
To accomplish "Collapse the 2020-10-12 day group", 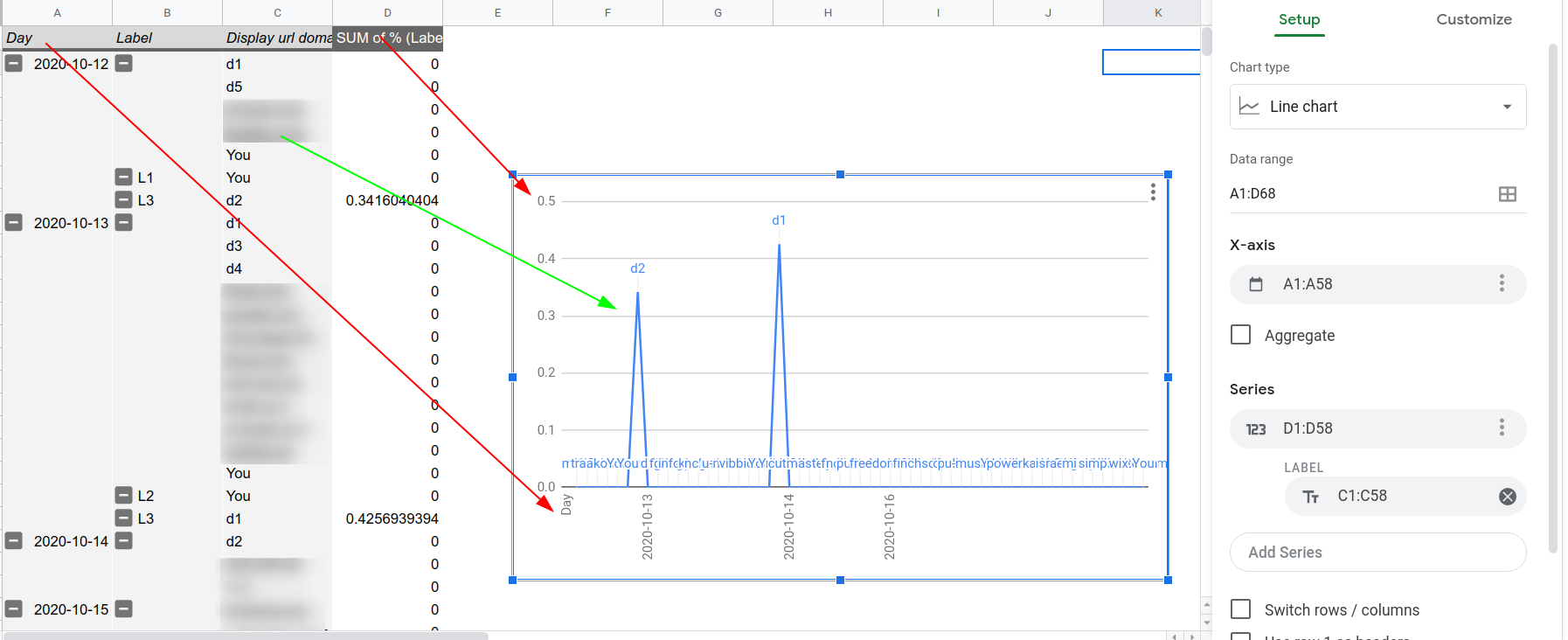I will click(x=14, y=63).
